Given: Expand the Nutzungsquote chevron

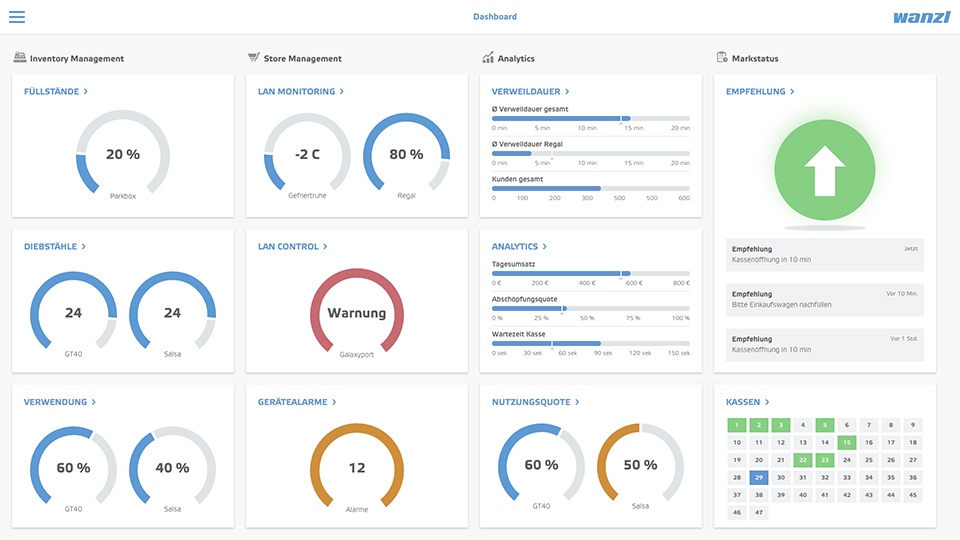Looking at the screenshot, I should coord(577,402).
